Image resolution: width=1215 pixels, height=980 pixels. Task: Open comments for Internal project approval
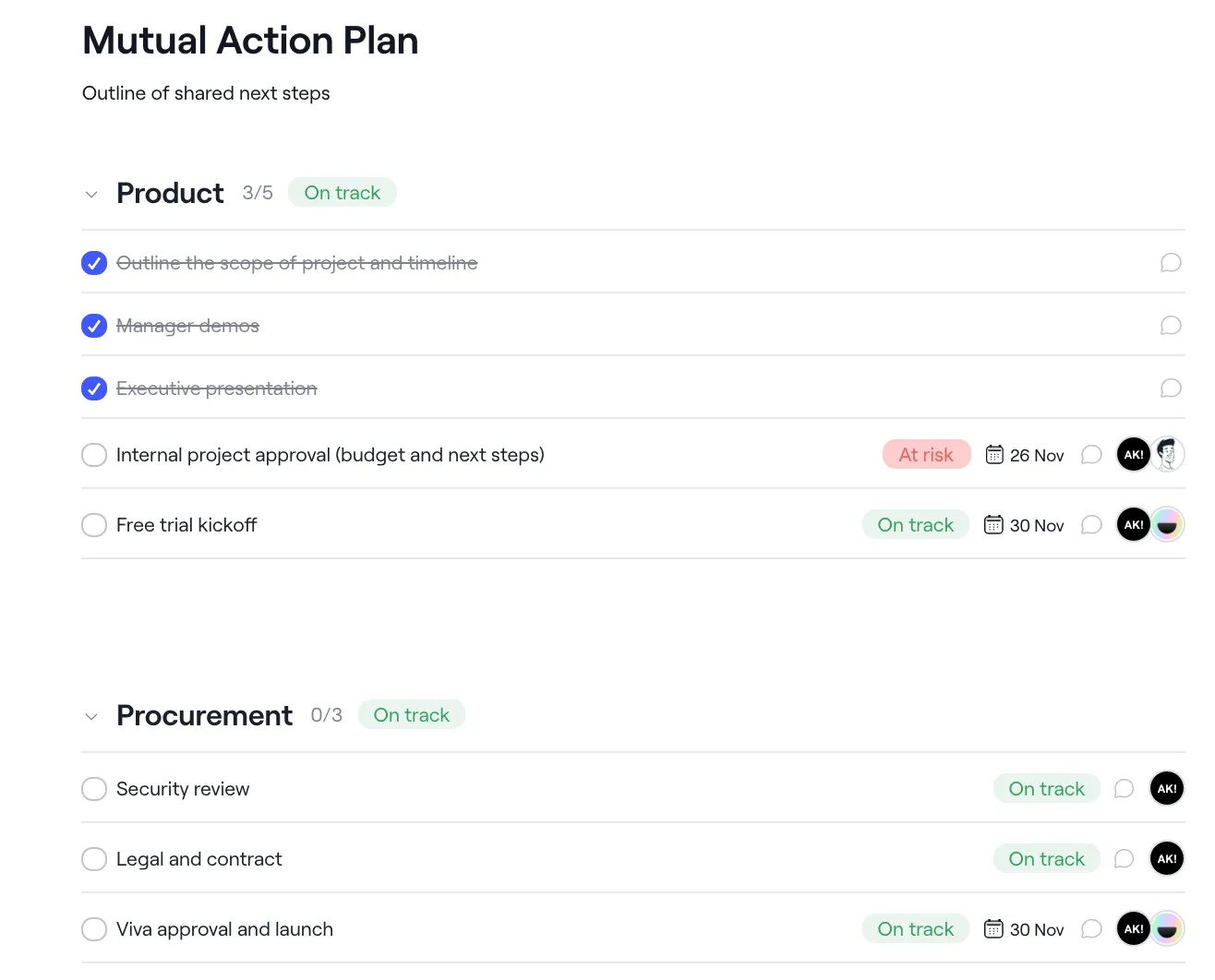point(1091,455)
